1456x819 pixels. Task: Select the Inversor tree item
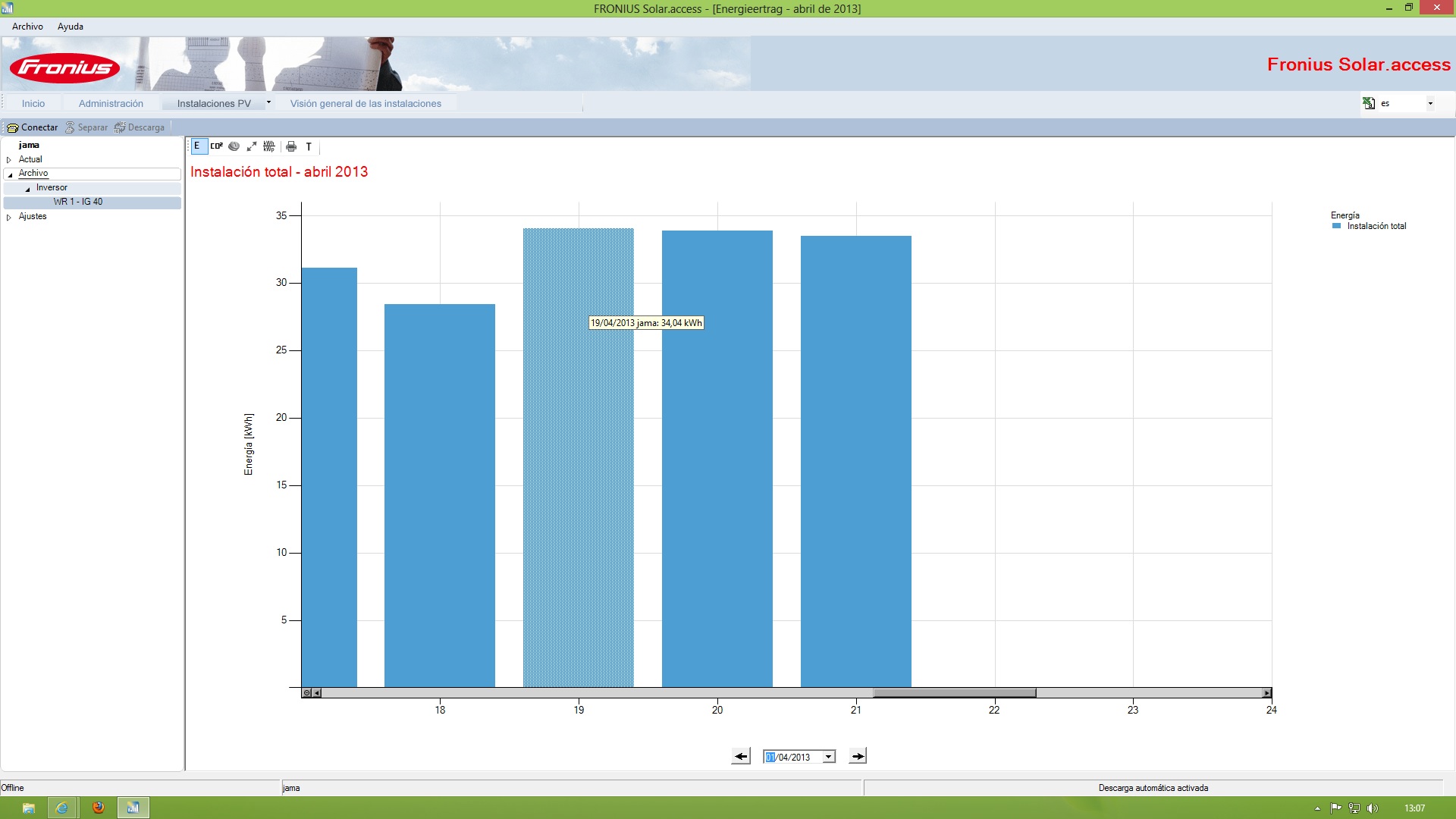pos(52,187)
